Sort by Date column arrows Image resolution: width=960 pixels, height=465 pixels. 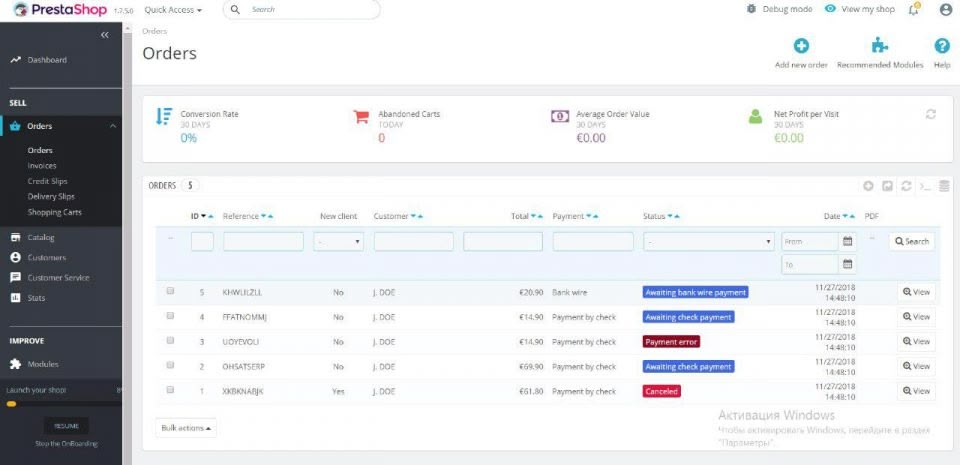(x=849, y=217)
